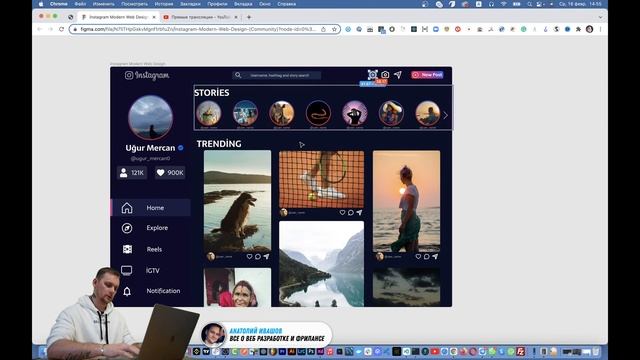Click the IGTV television icon
Viewport: 640px width, 360px height.
click(127, 270)
